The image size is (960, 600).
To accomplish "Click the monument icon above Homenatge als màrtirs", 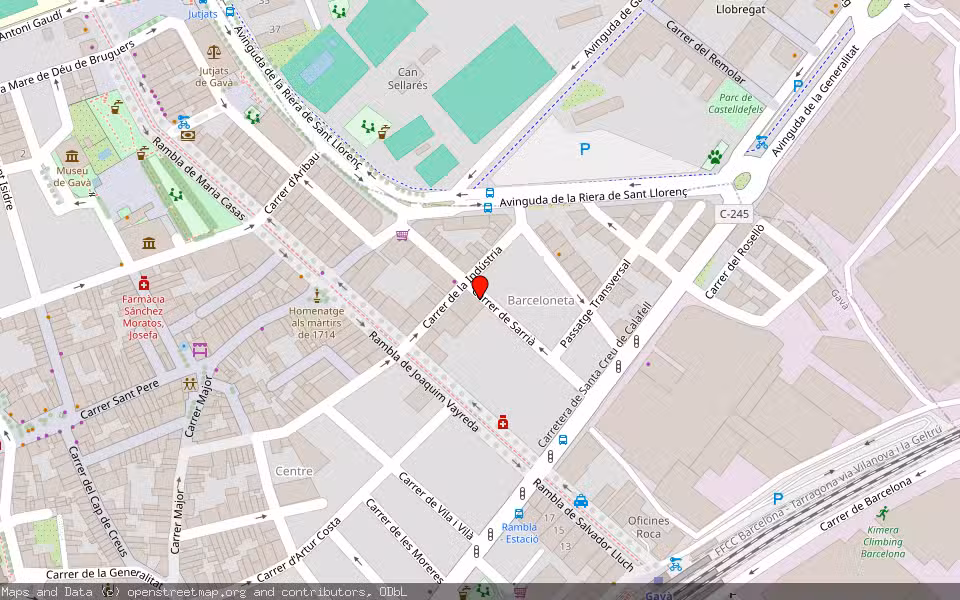I will pyautogui.click(x=317, y=296).
